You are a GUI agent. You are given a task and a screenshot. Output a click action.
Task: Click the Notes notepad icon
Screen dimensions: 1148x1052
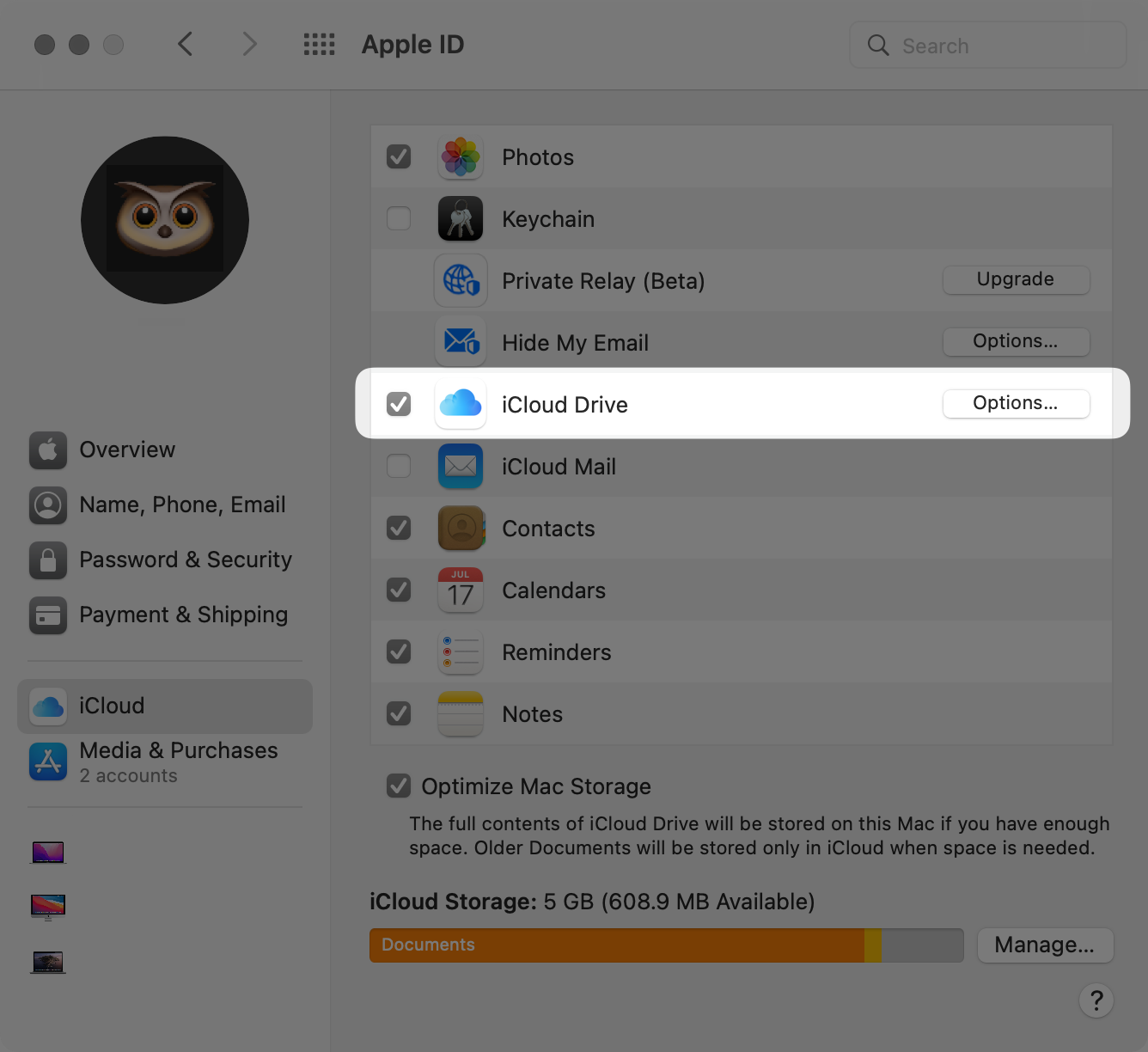tap(461, 714)
